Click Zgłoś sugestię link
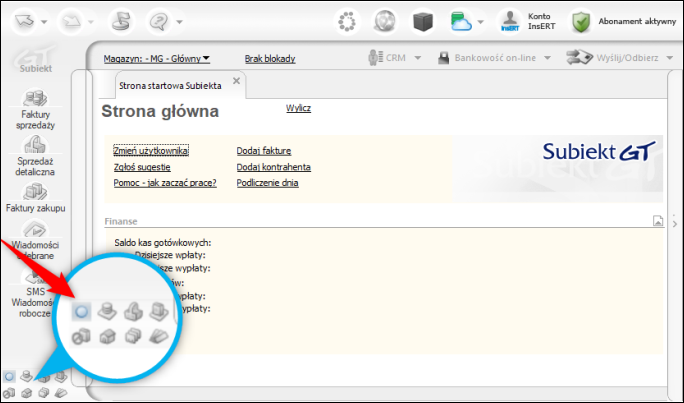The width and height of the screenshot is (684, 403). click(142, 167)
